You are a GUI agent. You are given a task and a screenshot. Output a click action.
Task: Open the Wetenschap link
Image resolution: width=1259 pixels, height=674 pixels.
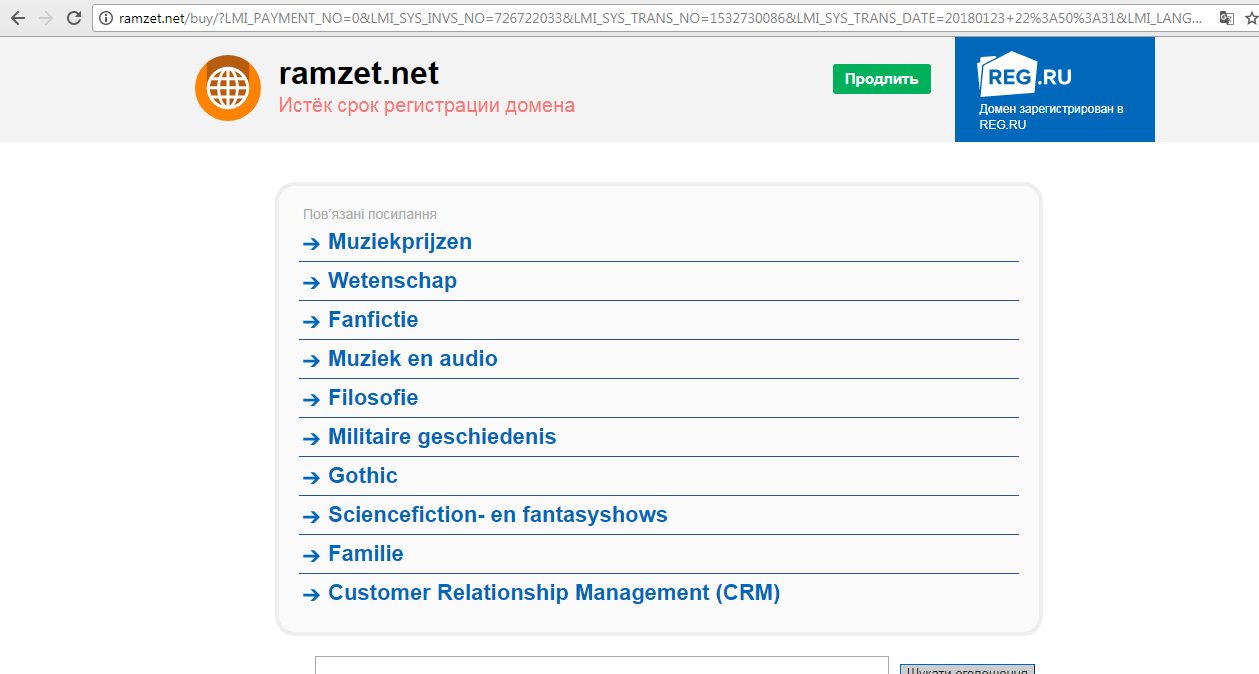click(392, 281)
